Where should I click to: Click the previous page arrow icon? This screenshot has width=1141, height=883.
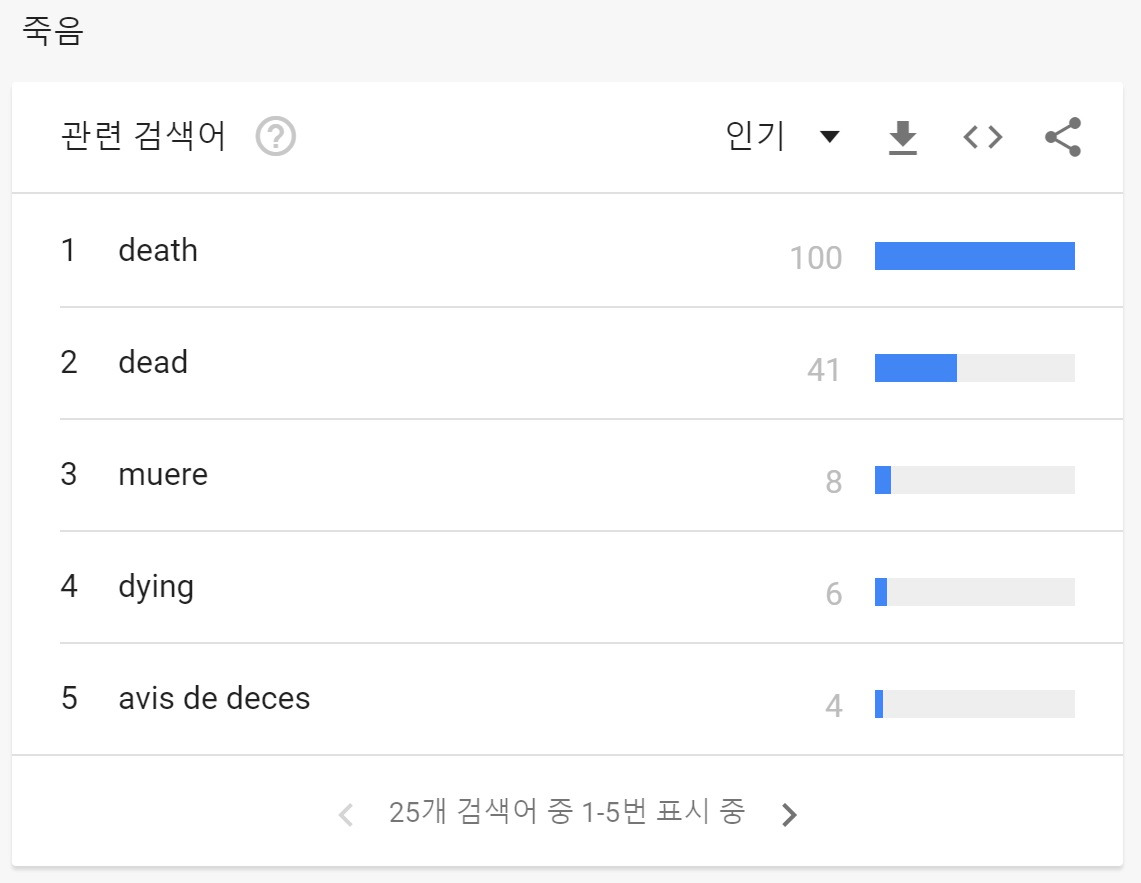pos(345,814)
